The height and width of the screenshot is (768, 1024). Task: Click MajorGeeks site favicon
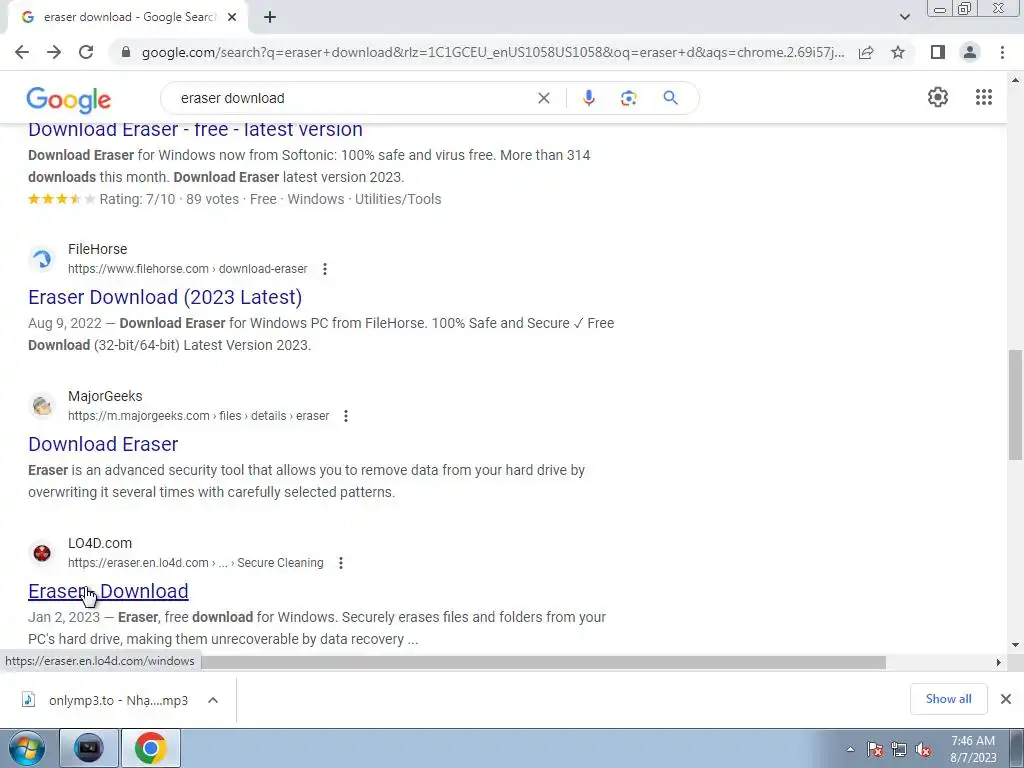[x=42, y=406]
